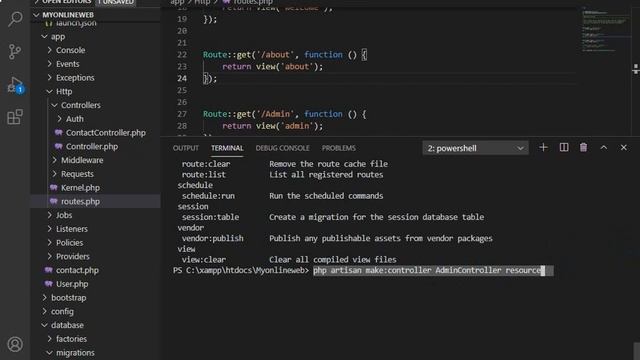Open Controller.php file
Viewport: 640px width, 360px height.
[91, 147]
